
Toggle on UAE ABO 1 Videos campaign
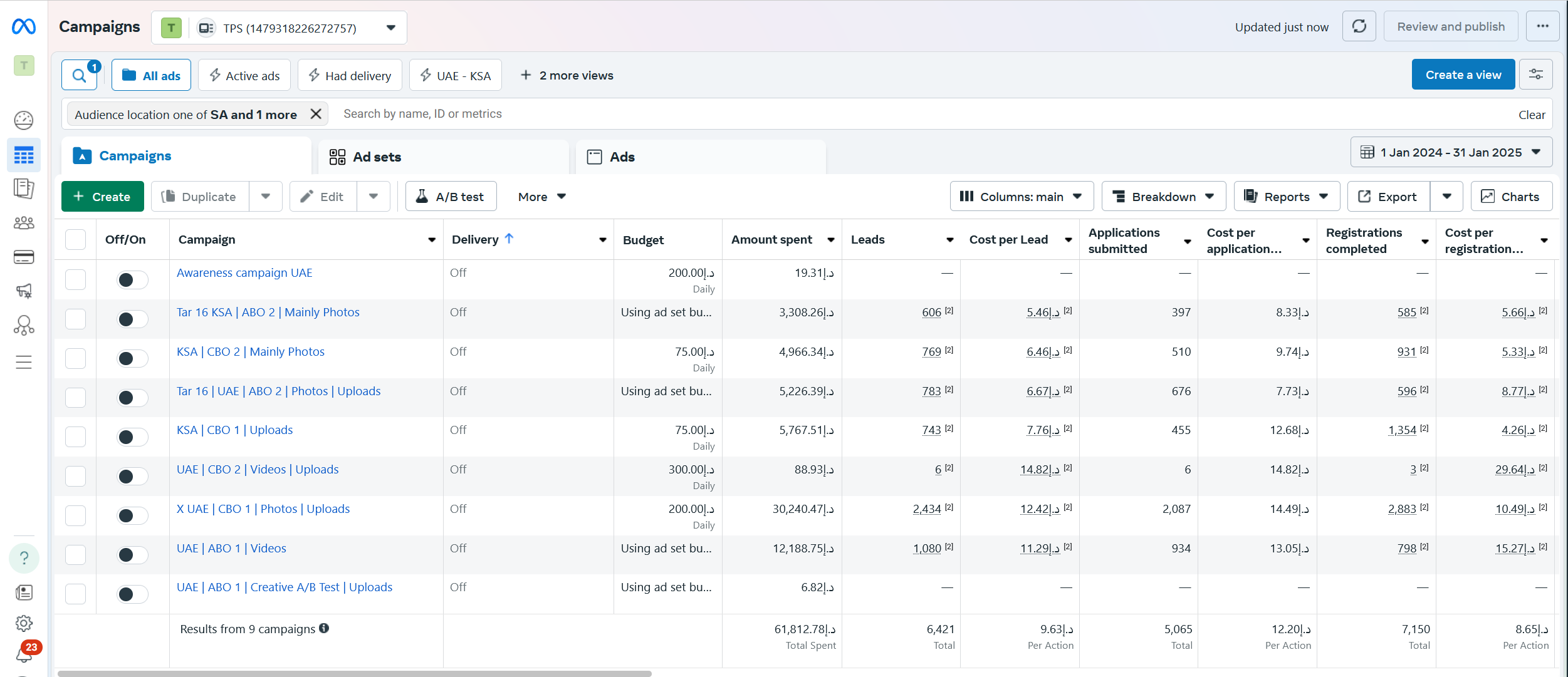click(132, 555)
